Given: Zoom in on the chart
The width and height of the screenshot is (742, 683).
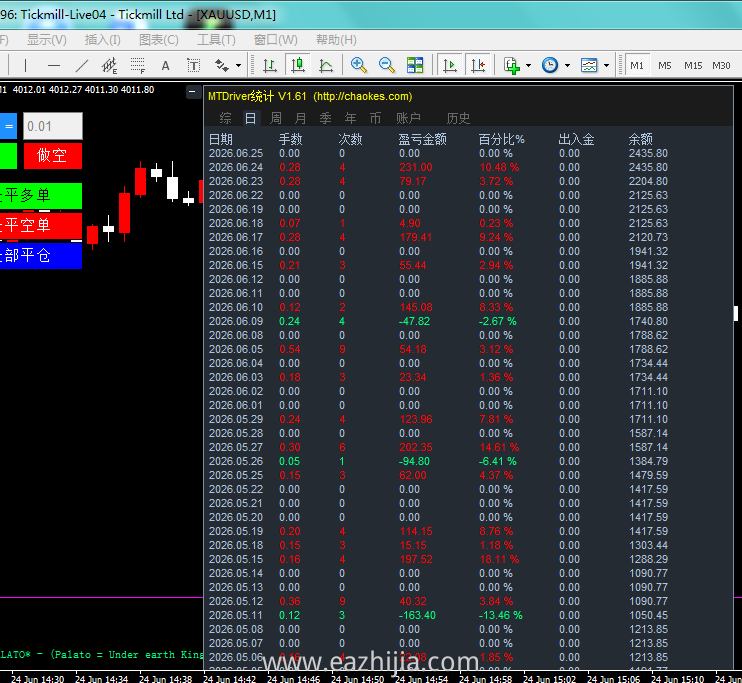Looking at the screenshot, I should (359, 65).
